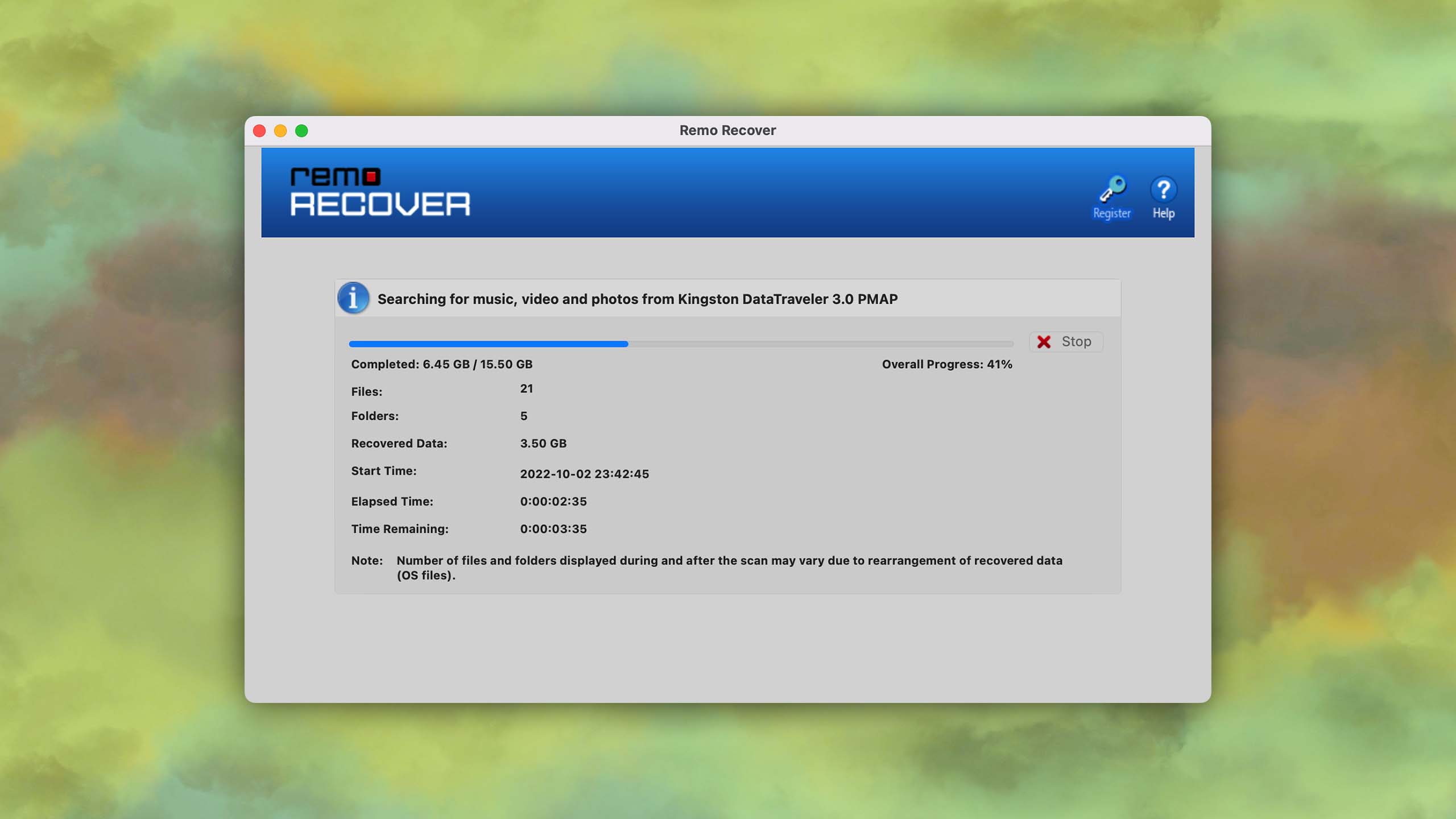The width and height of the screenshot is (1456, 819).
Task: Maximize the Remo Recover window
Action: click(301, 131)
